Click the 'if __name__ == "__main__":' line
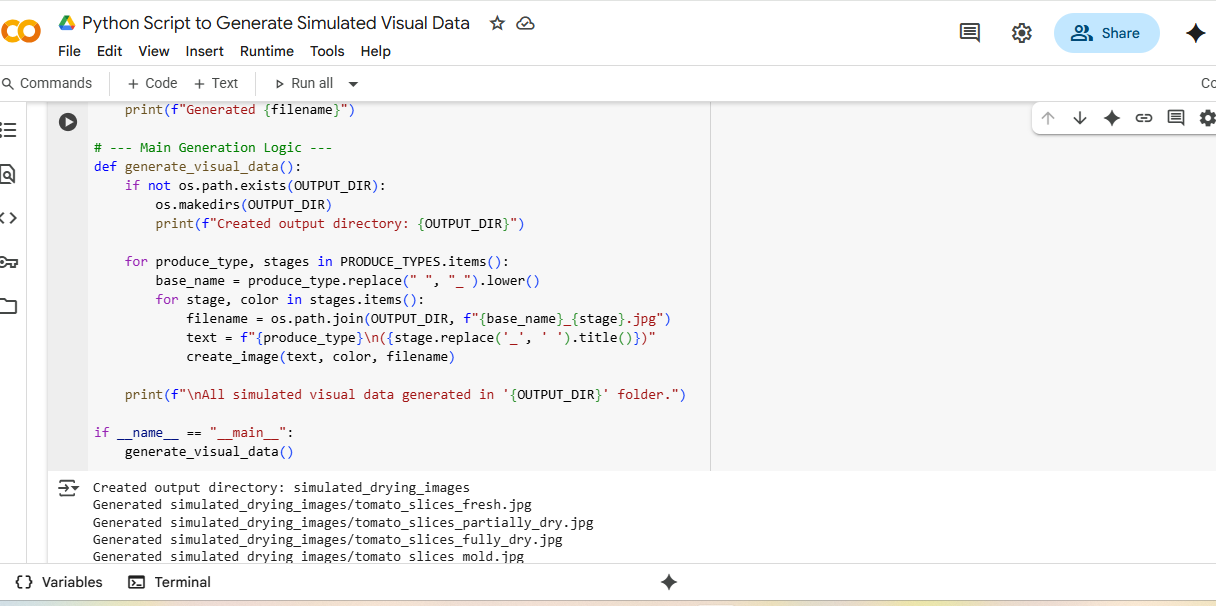1216x606 pixels. (193, 433)
